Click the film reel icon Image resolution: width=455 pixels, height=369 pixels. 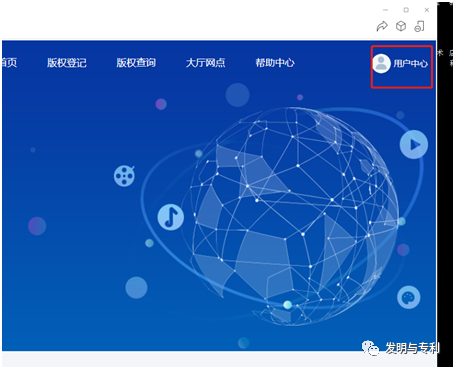tap(124, 176)
